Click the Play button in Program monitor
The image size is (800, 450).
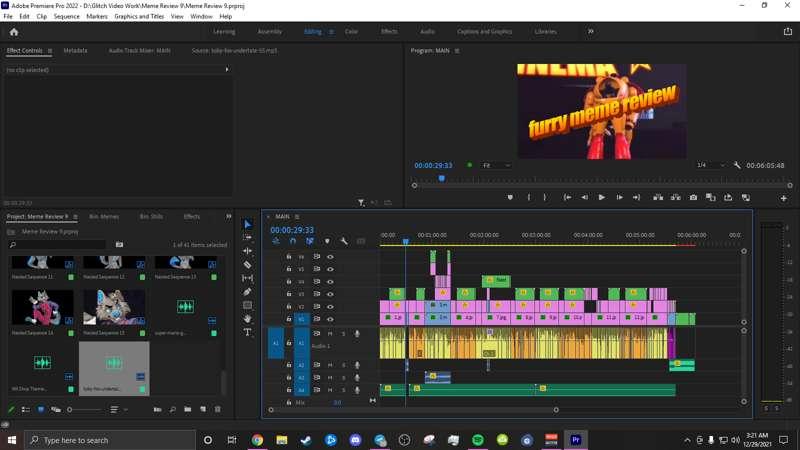(602, 197)
